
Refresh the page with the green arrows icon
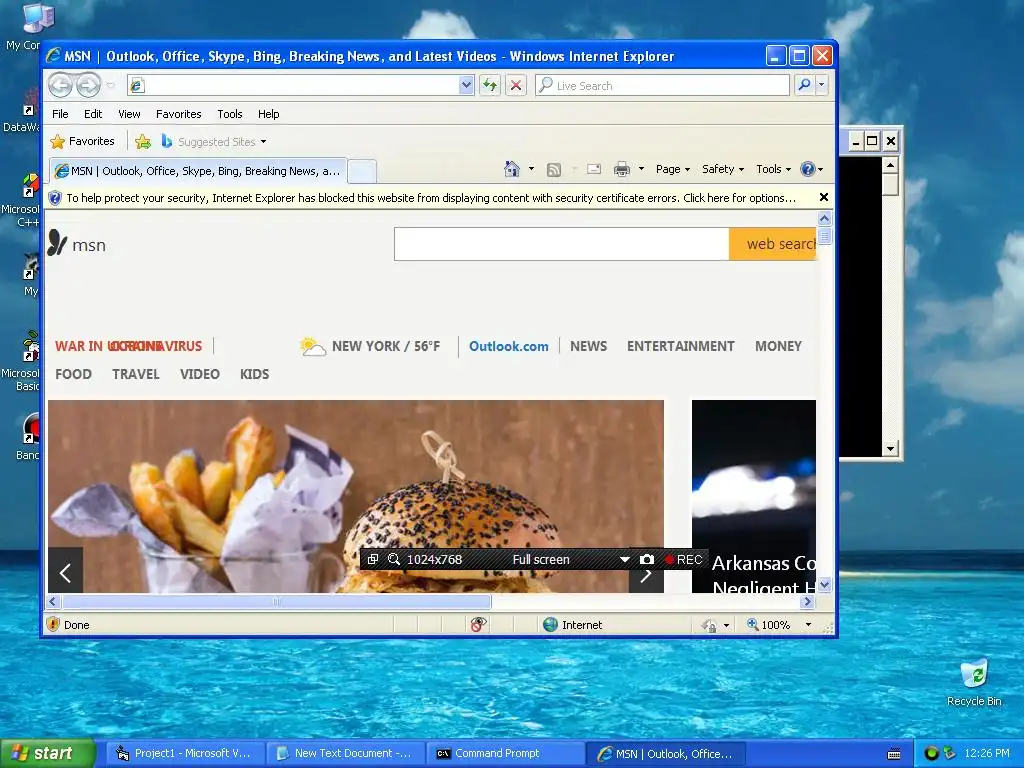pos(490,85)
